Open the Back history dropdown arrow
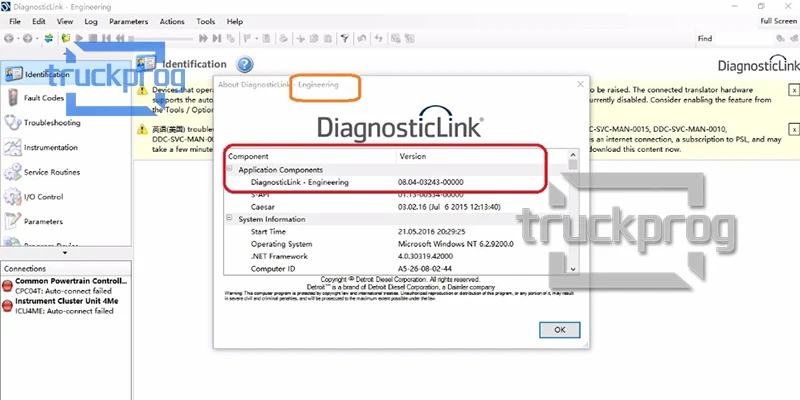Image resolution: width=800 pixels, height=400 pixels. coord(18,38)
